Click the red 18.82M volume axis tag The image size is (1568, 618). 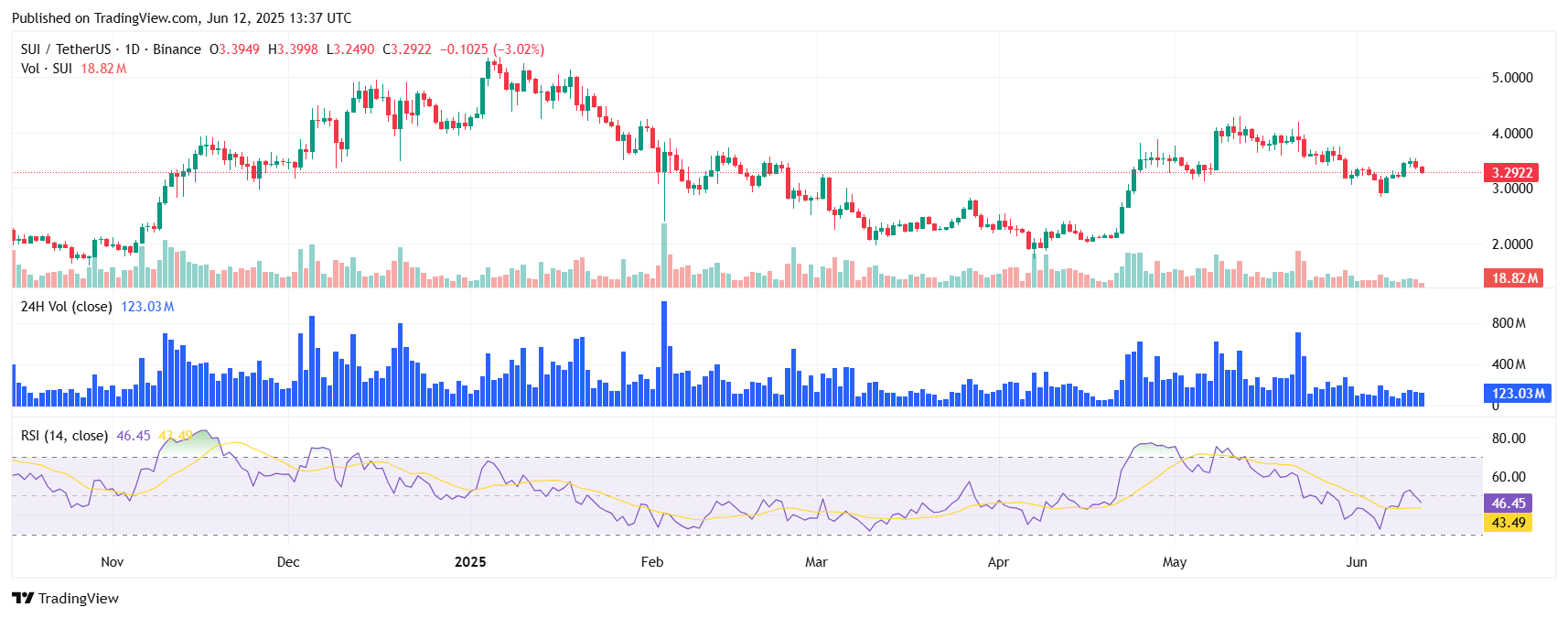[1514, 278]
